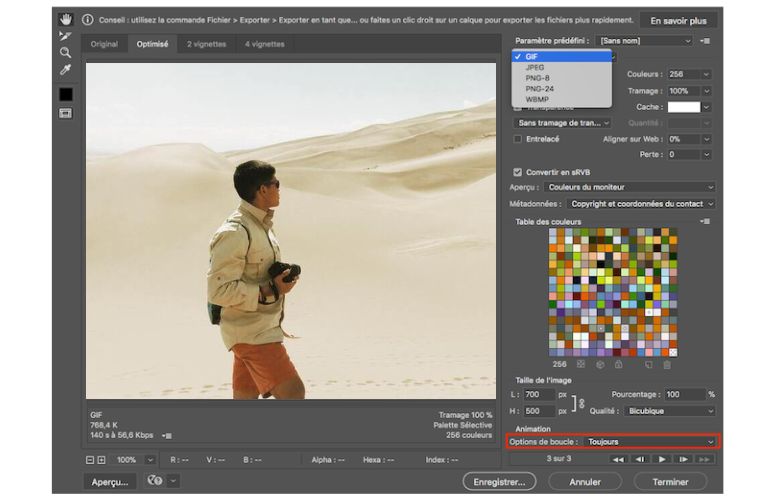Click the En savoir plus button
775x500 pixels.
(x=678, y=21)
